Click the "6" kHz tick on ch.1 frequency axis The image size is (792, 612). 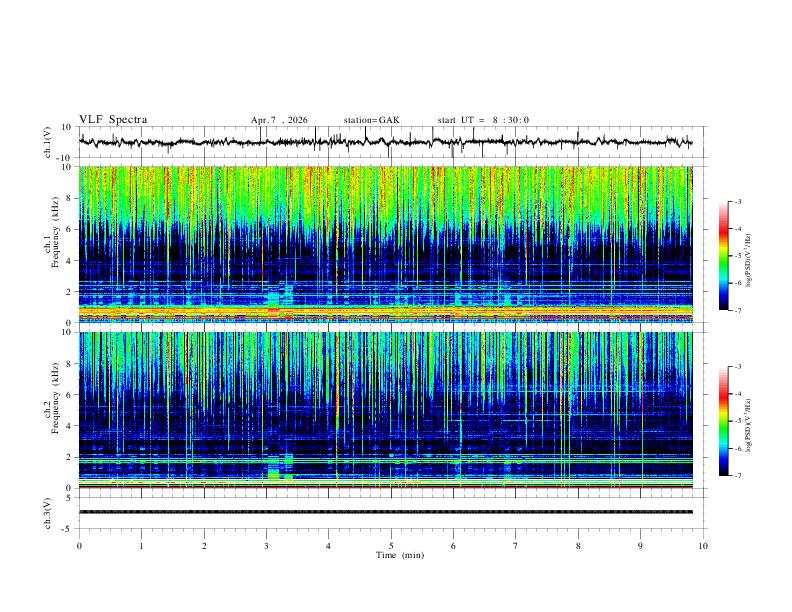(69, 229)
